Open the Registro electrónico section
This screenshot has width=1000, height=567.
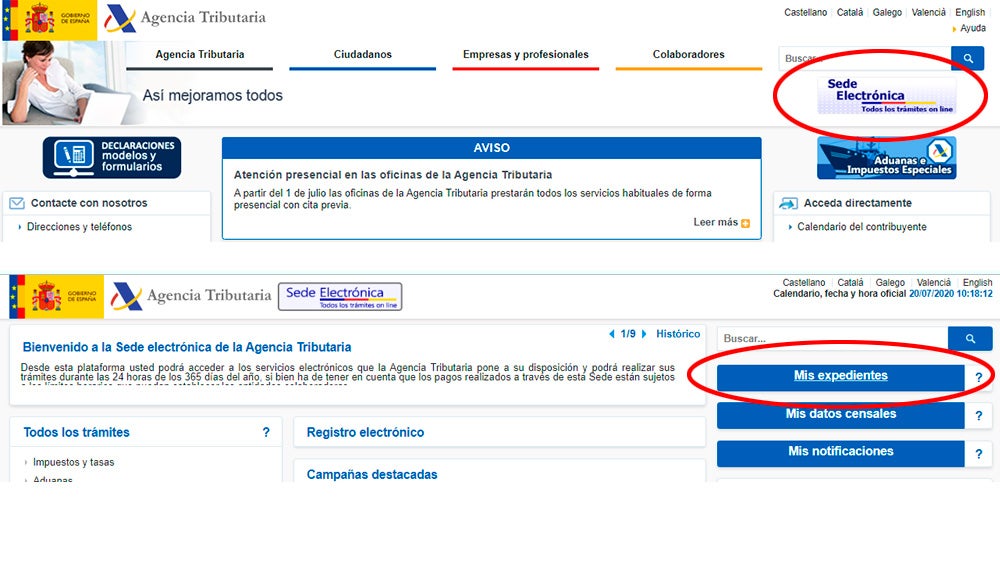click(x=365, y=432)
